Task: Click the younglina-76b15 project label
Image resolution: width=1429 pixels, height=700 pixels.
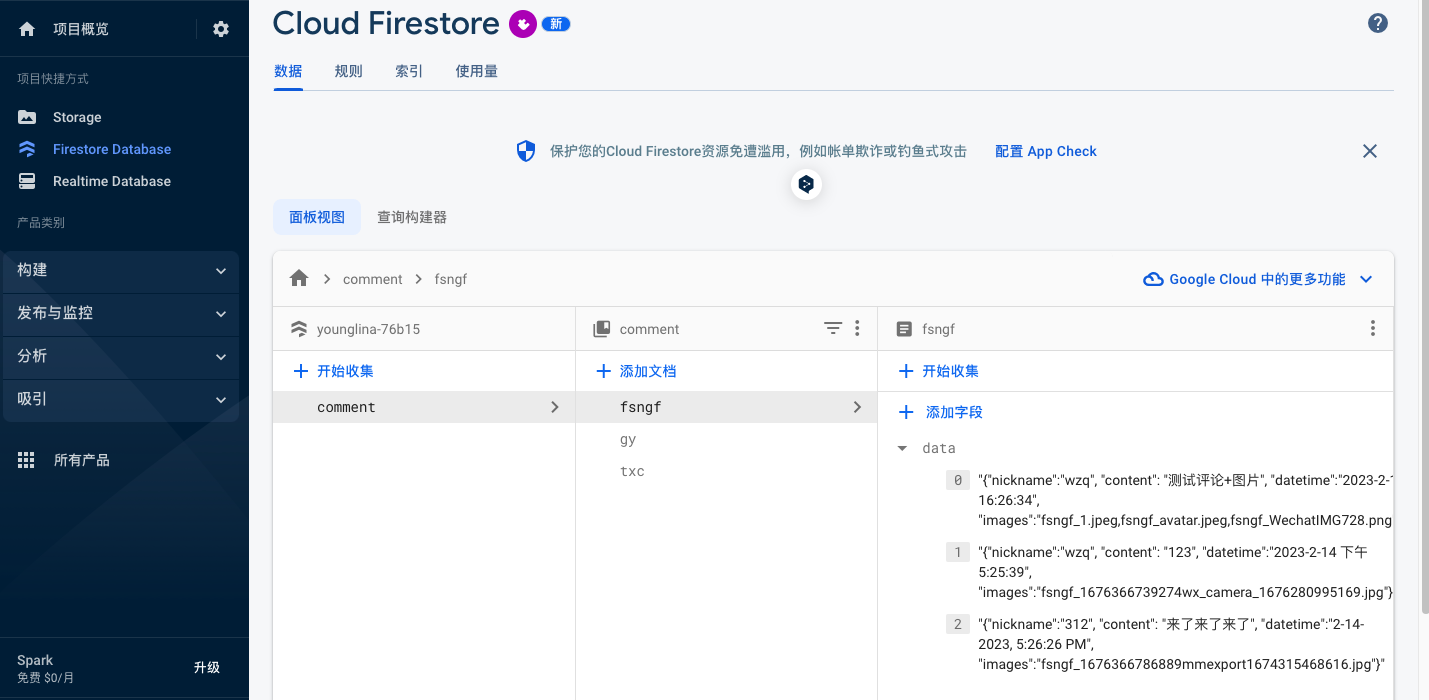Action: click(368, 329)
